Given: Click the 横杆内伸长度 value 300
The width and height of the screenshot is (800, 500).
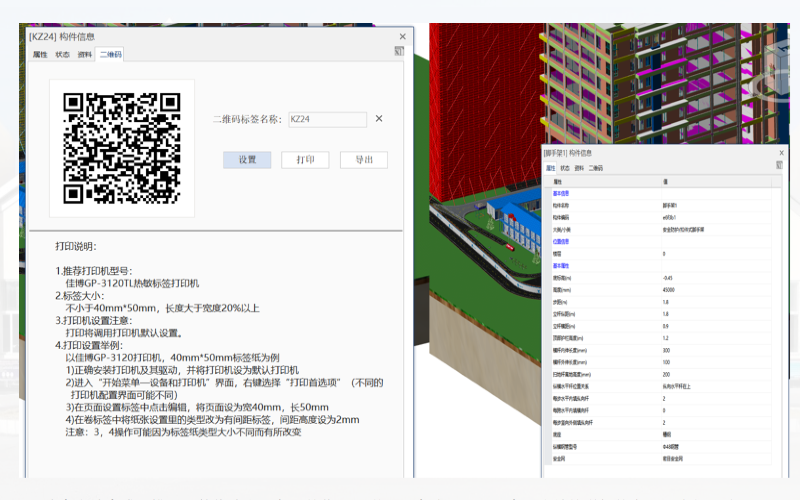Looking at the screenshot, I should tap(666, 351).
